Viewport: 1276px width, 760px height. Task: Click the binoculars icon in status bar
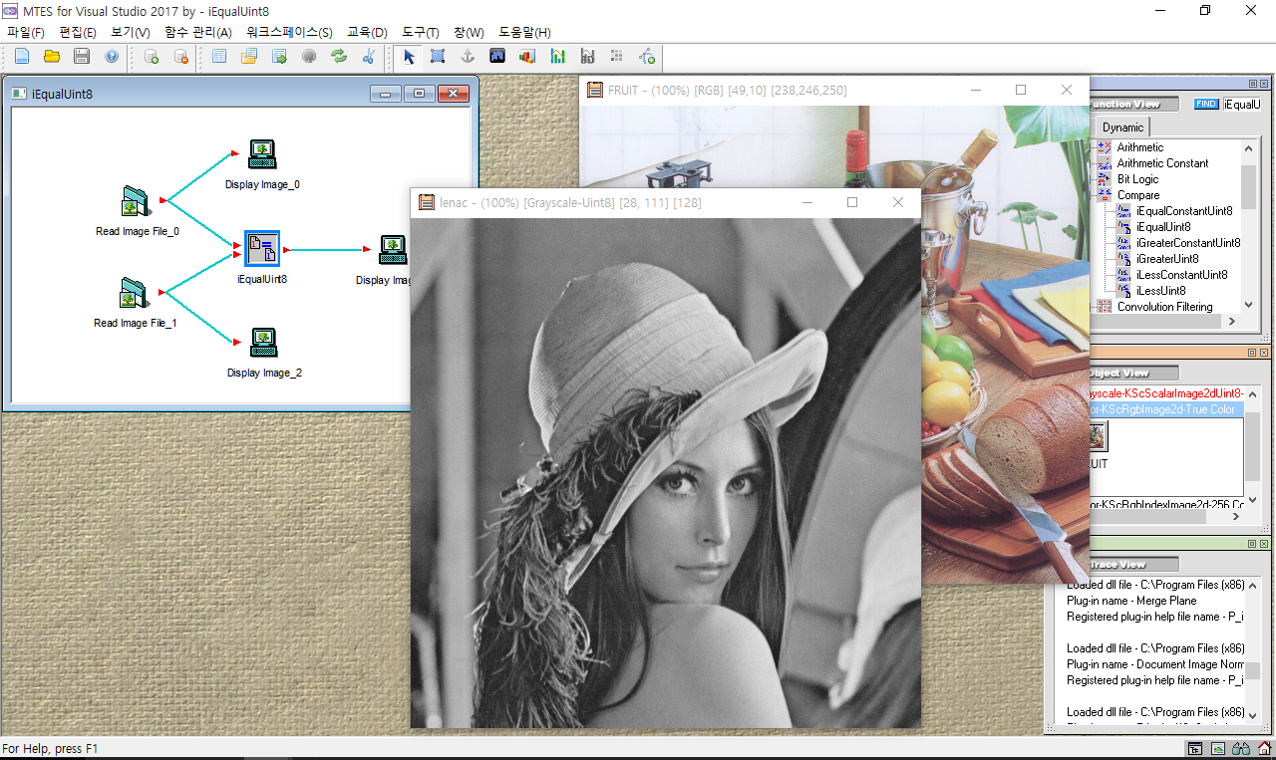coord(1241,749)
